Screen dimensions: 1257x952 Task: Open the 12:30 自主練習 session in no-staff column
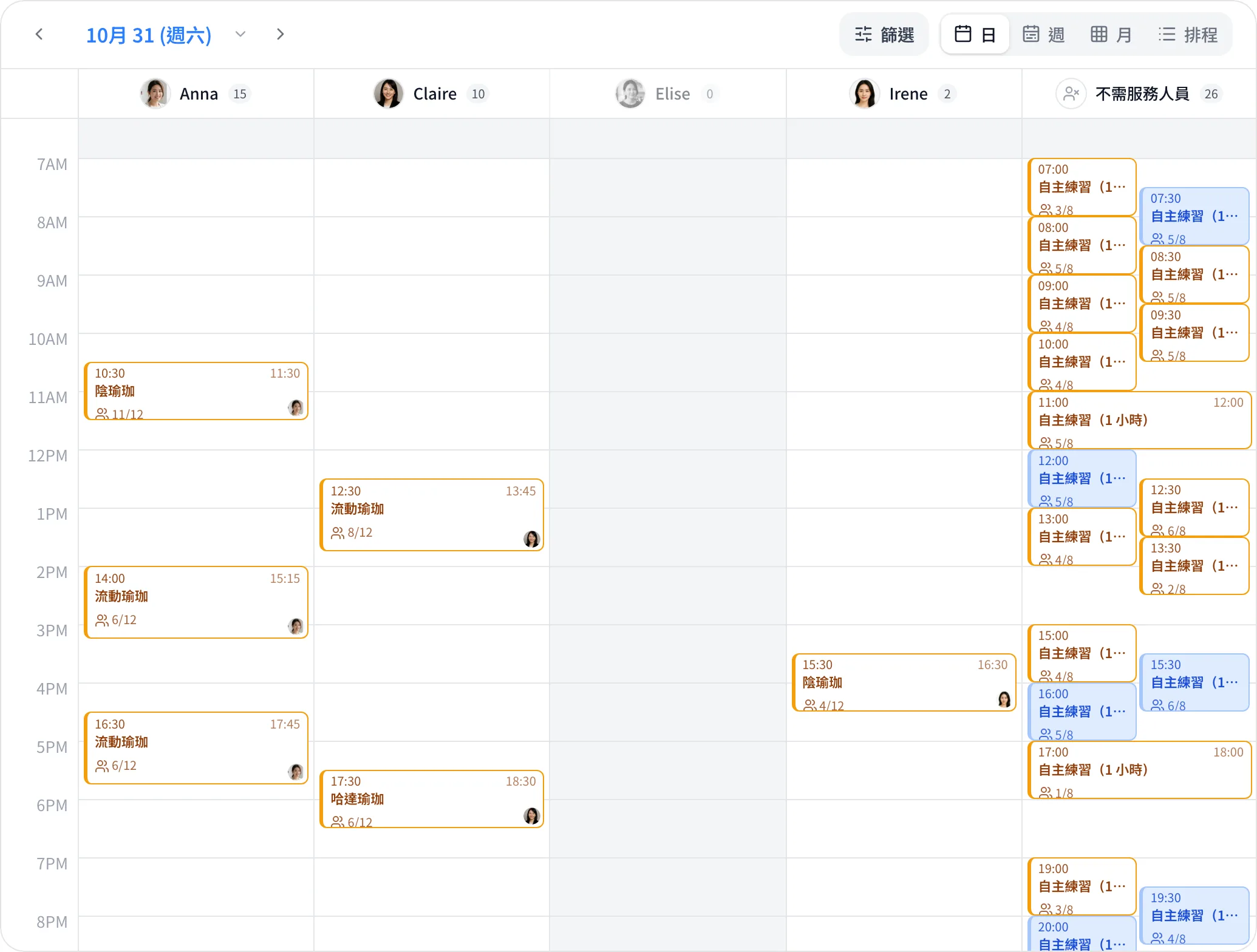[1194, 508]
